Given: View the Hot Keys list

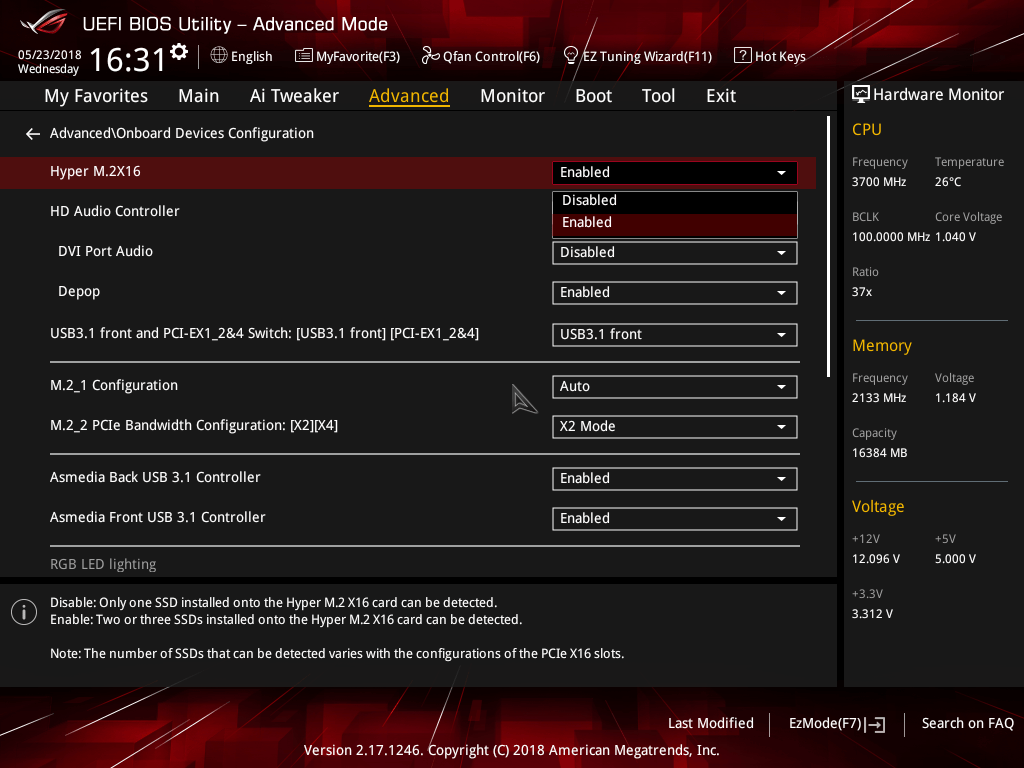Looking at the screenshot, I should click(x=770, y=56).
